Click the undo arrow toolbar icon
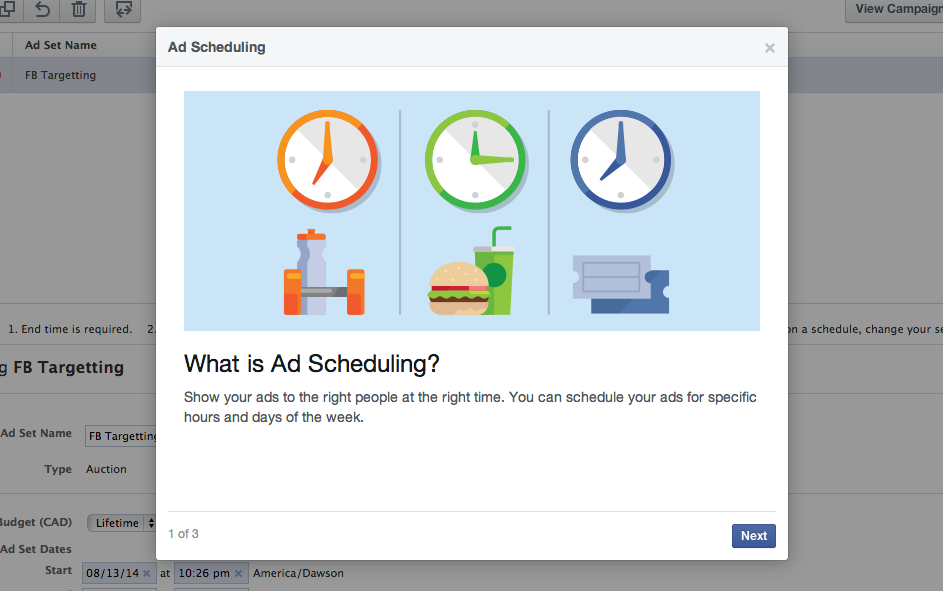The image size is (943, 591). tap(42, 10)
